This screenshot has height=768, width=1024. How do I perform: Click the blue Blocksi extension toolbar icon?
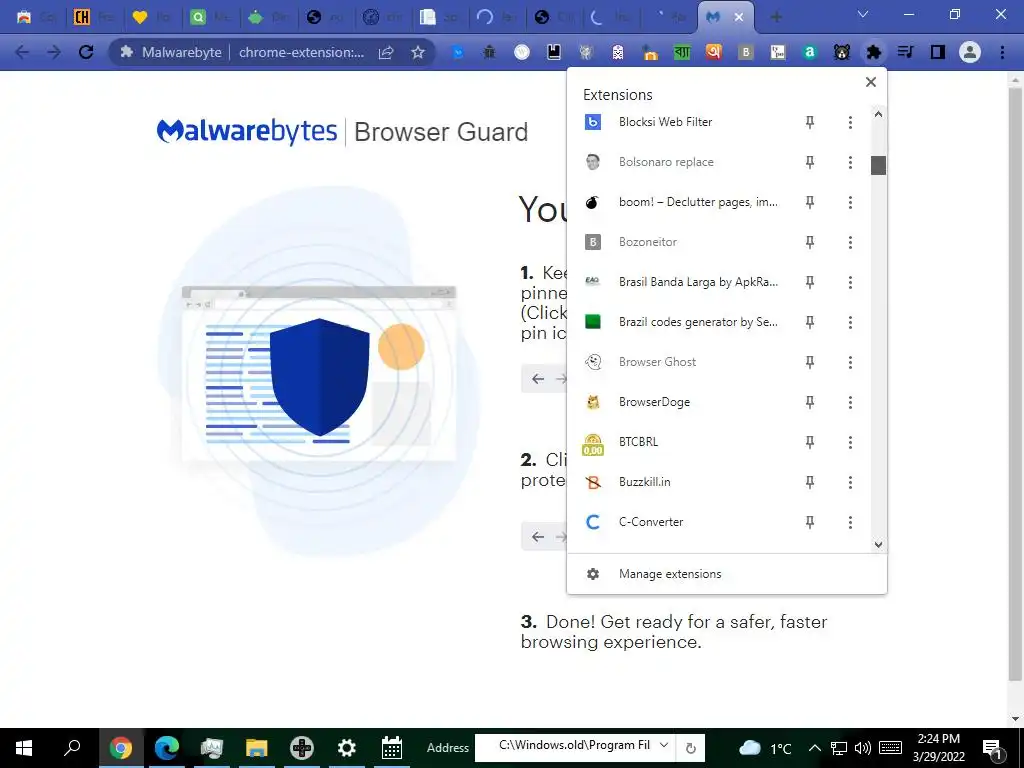(x=458, y=52)
